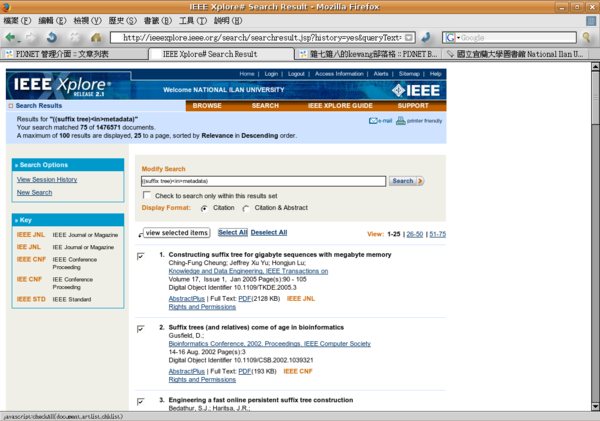Click the Modify Search query input field
600x421 pixels.
[x=263, y=181]
